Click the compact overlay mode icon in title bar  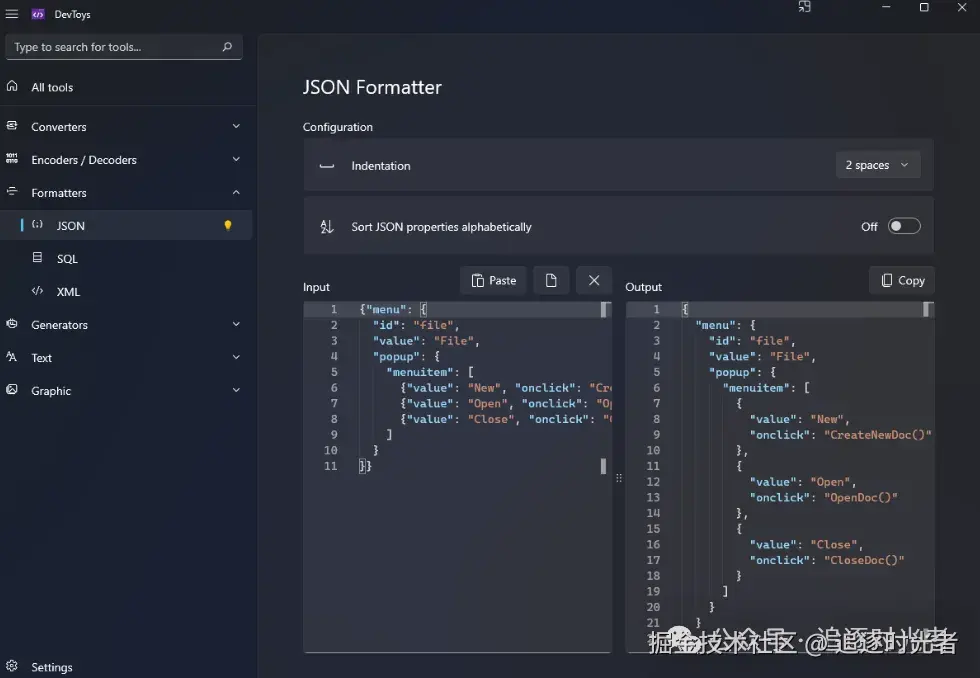(804, 7)
